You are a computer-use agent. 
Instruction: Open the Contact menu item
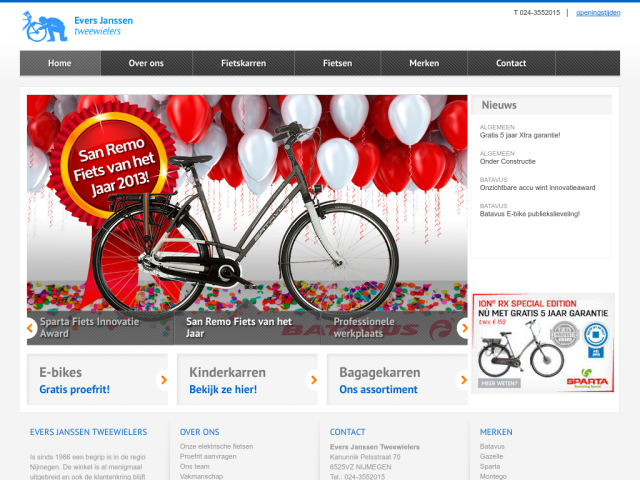pos(511,63)
